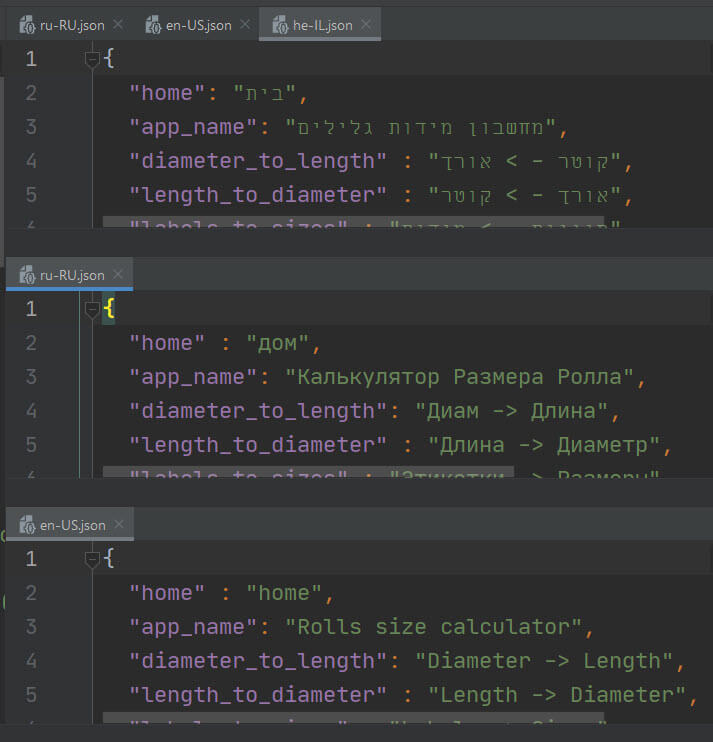Click "length_to_diameter" key in en-US.json editor

258,695
